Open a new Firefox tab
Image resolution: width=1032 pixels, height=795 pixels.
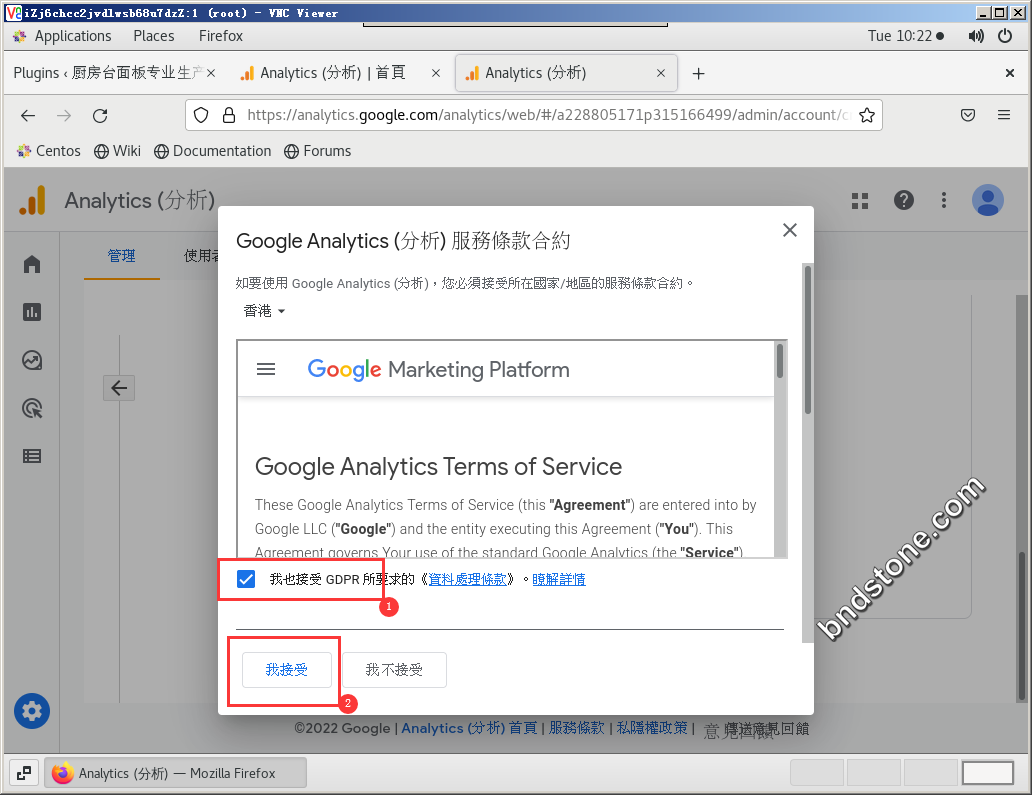[x=698, y=73]
